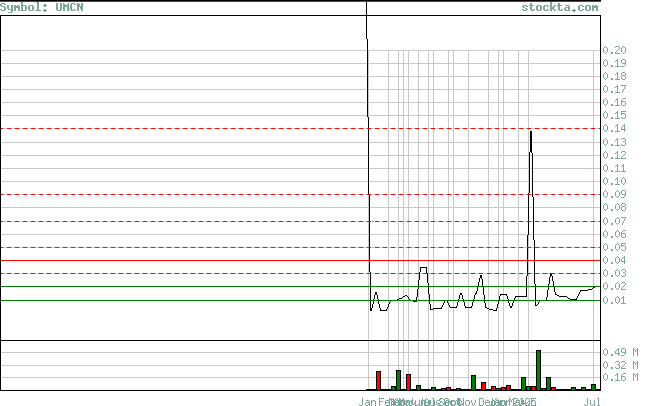Click the price spike peak near 0.14
This screenshot has height=406, width=655.
point(531,133)
